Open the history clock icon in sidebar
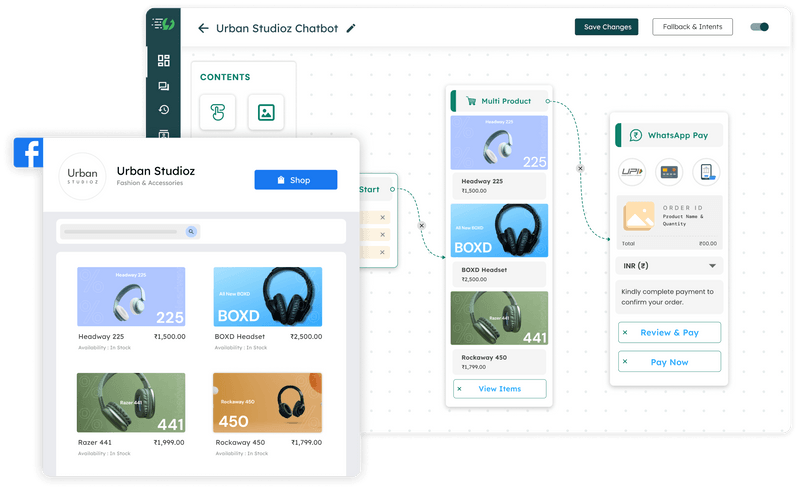This screenshot has width=800, height=490. tap(164, 110)
